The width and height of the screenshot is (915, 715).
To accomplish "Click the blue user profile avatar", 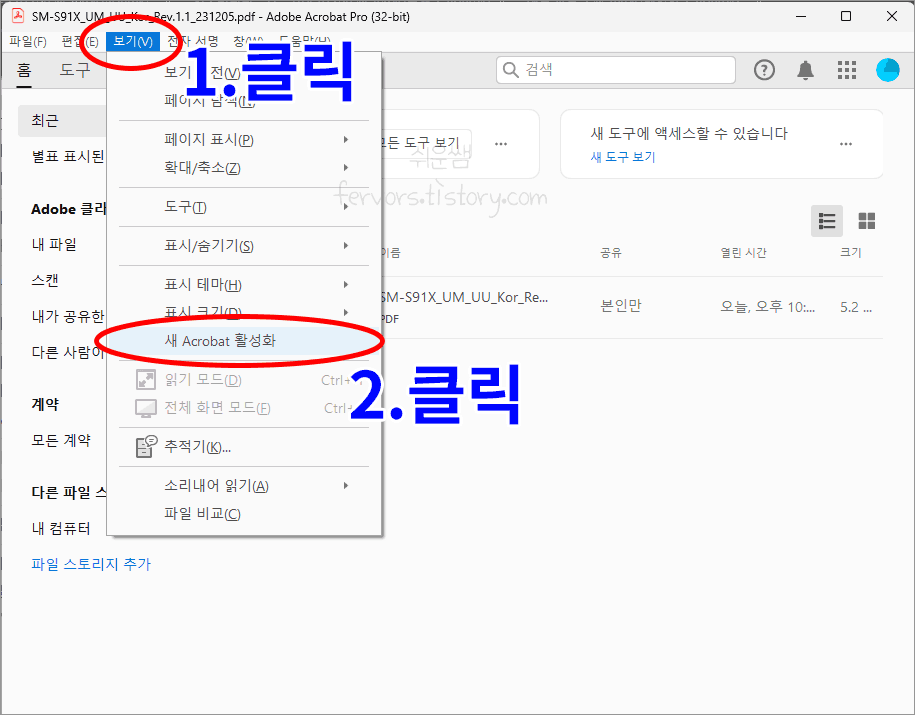I will (x=887, y=70).
